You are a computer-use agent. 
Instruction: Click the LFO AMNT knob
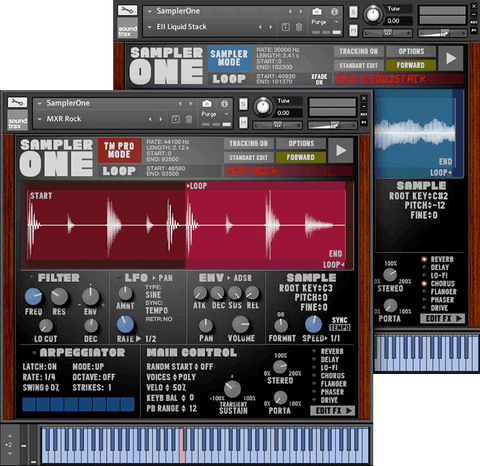pos(125,293)
